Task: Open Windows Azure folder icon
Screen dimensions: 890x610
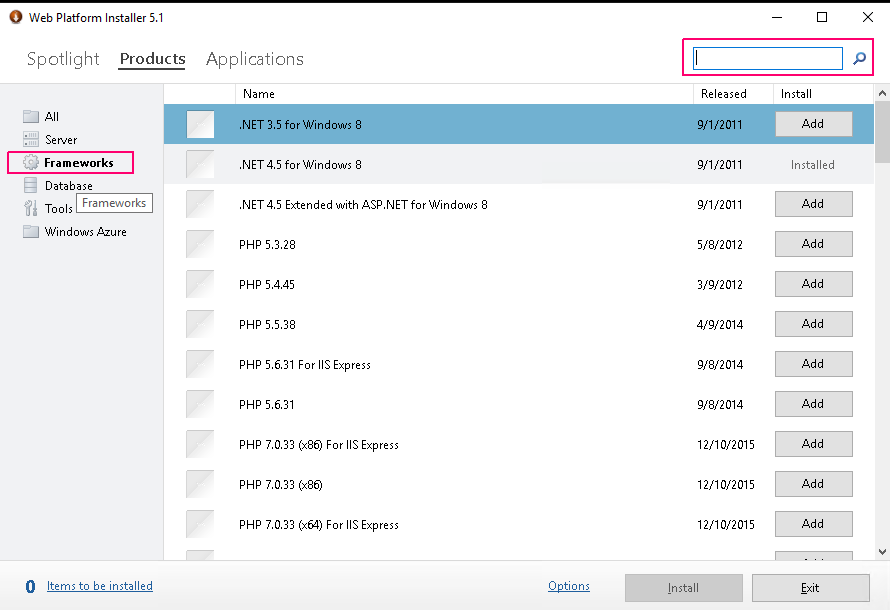Action: tap(31, 232)
